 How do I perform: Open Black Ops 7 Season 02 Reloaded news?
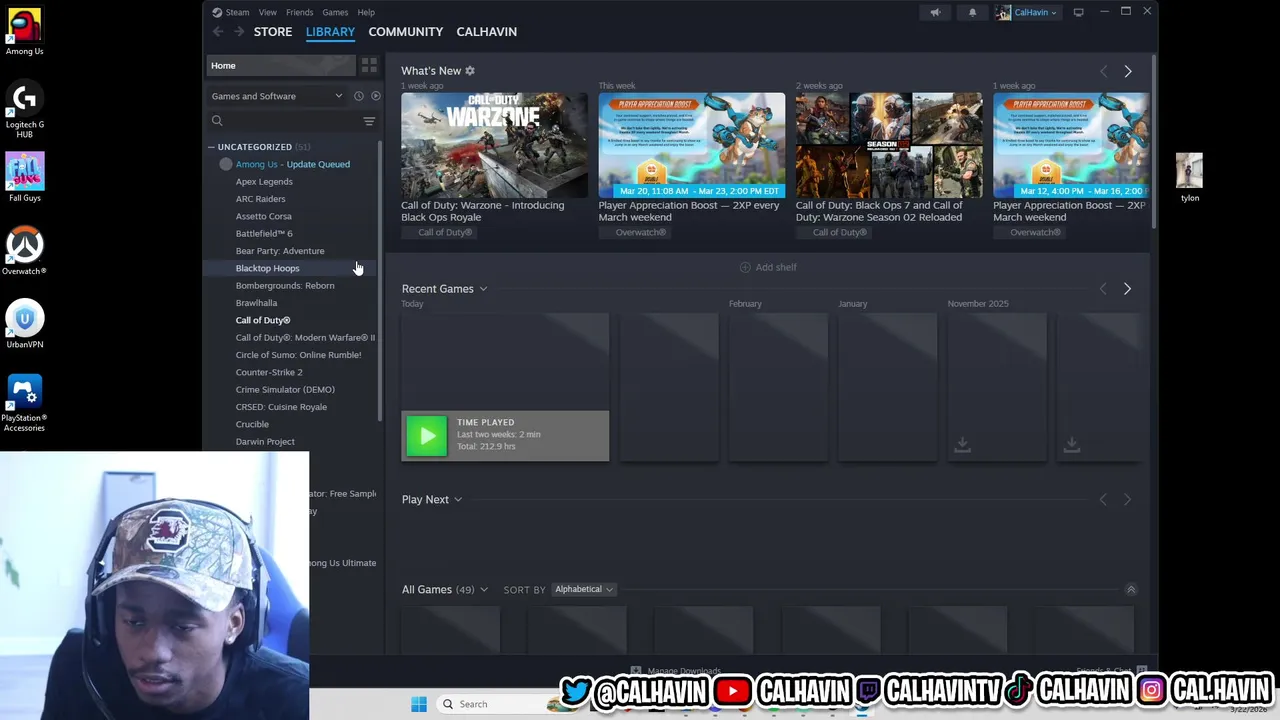click(x=888, y=158)
